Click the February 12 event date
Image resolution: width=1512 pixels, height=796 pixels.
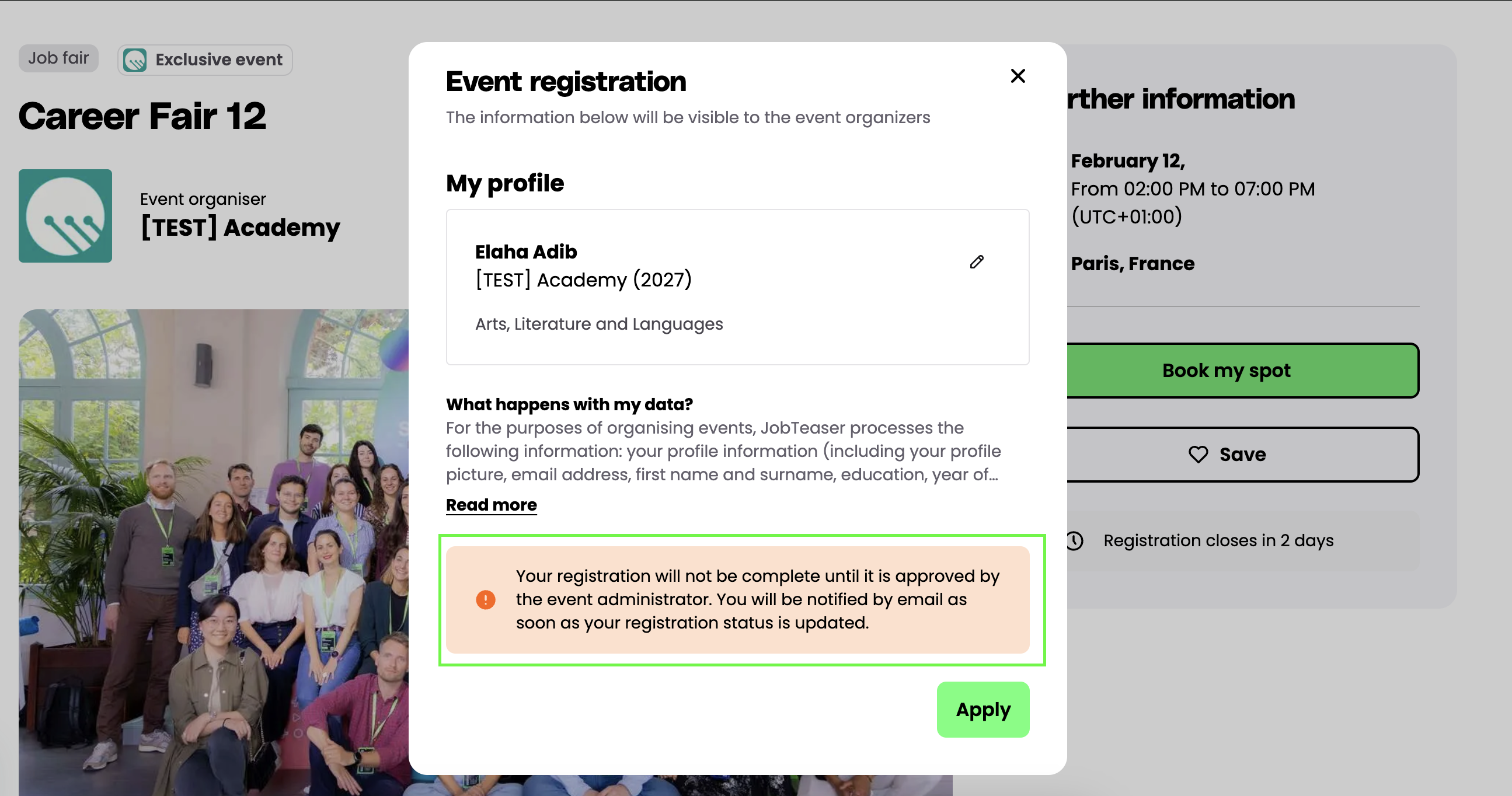tap(1127, 160)
